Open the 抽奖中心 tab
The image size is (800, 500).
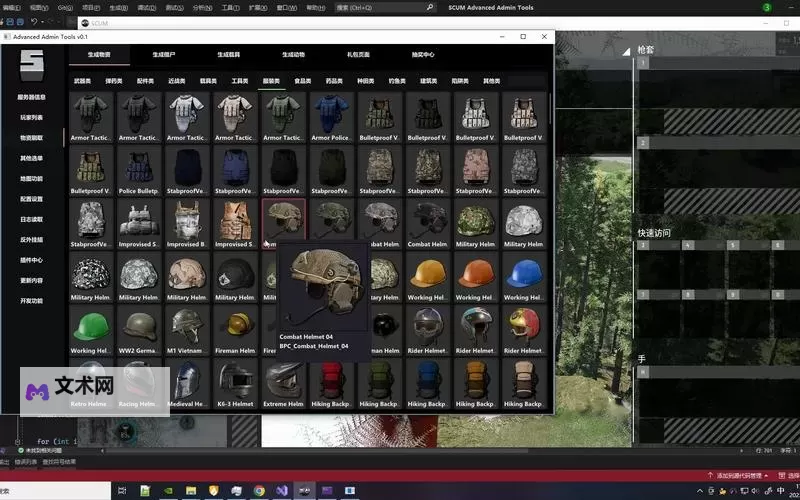[x=423, y=55]
